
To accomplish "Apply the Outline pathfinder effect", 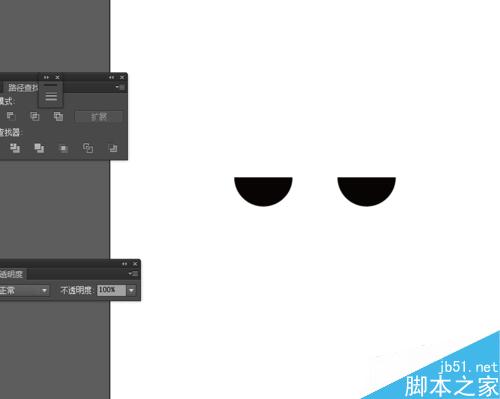I will pos(88,148).
